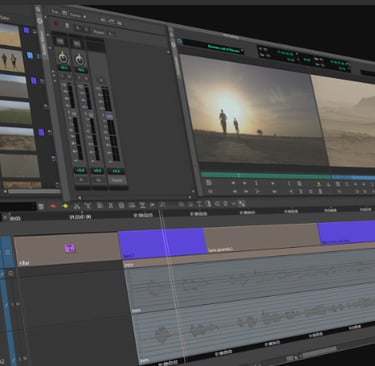Image resolution: width=375 pixels, height=366 pixels.
Task: Click the red record button in the audio mixer
Action: [x=56, y=24]
